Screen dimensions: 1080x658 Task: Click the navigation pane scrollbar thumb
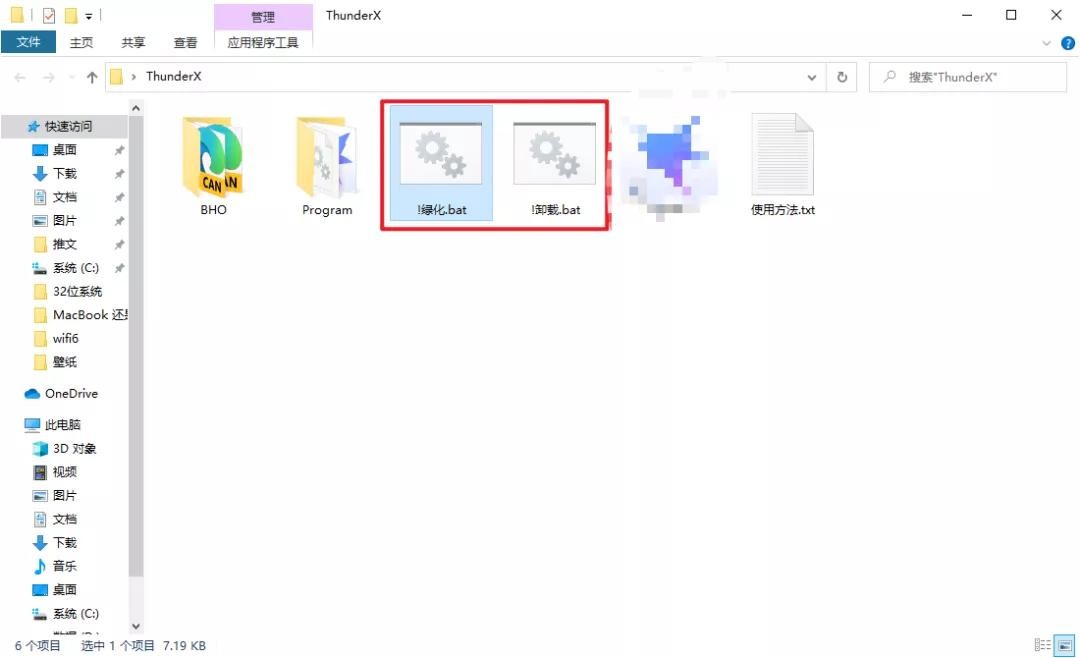[x=136, y=345]
